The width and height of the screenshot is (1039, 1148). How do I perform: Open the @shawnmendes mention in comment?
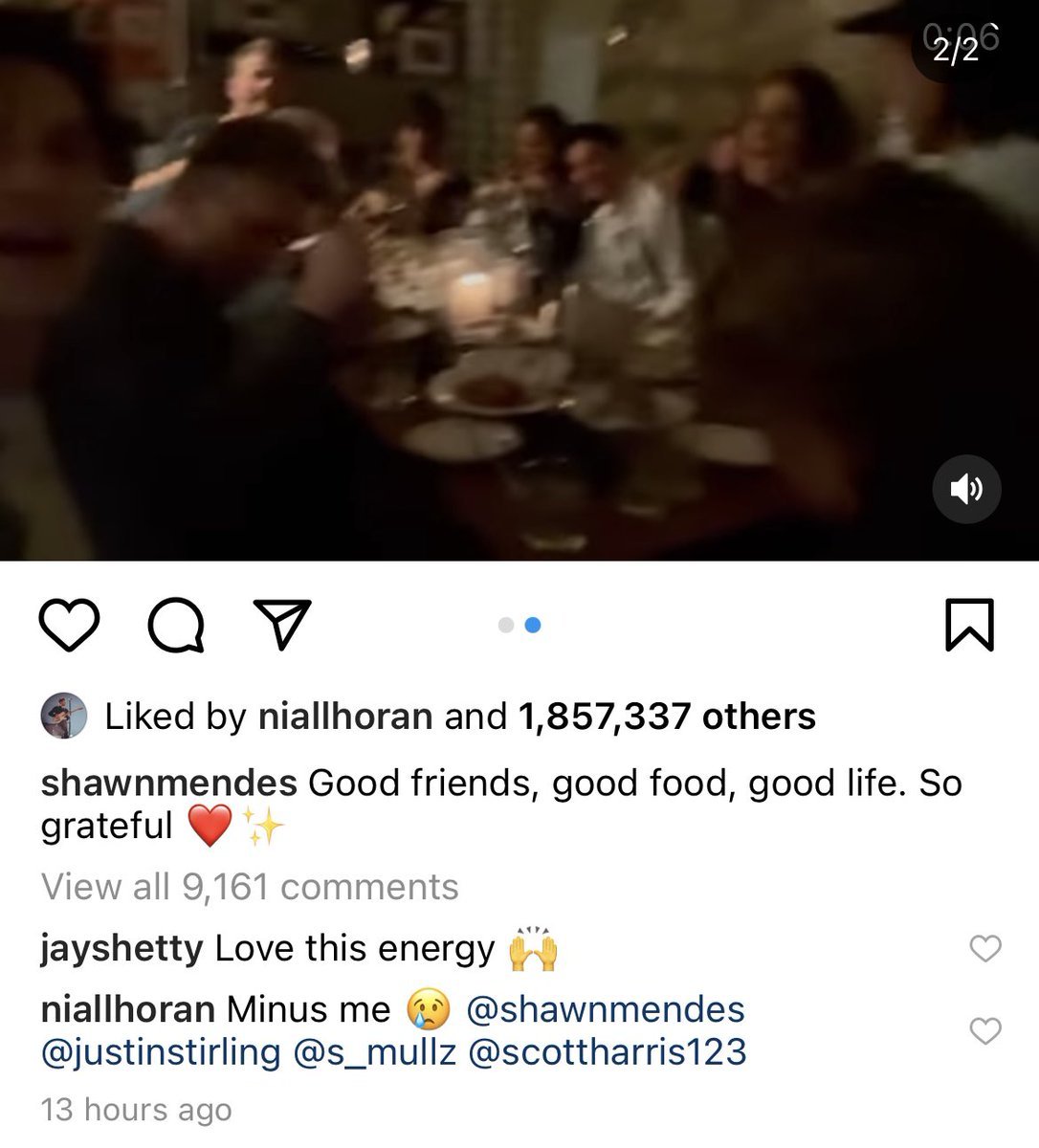[x=606, y=1009]
